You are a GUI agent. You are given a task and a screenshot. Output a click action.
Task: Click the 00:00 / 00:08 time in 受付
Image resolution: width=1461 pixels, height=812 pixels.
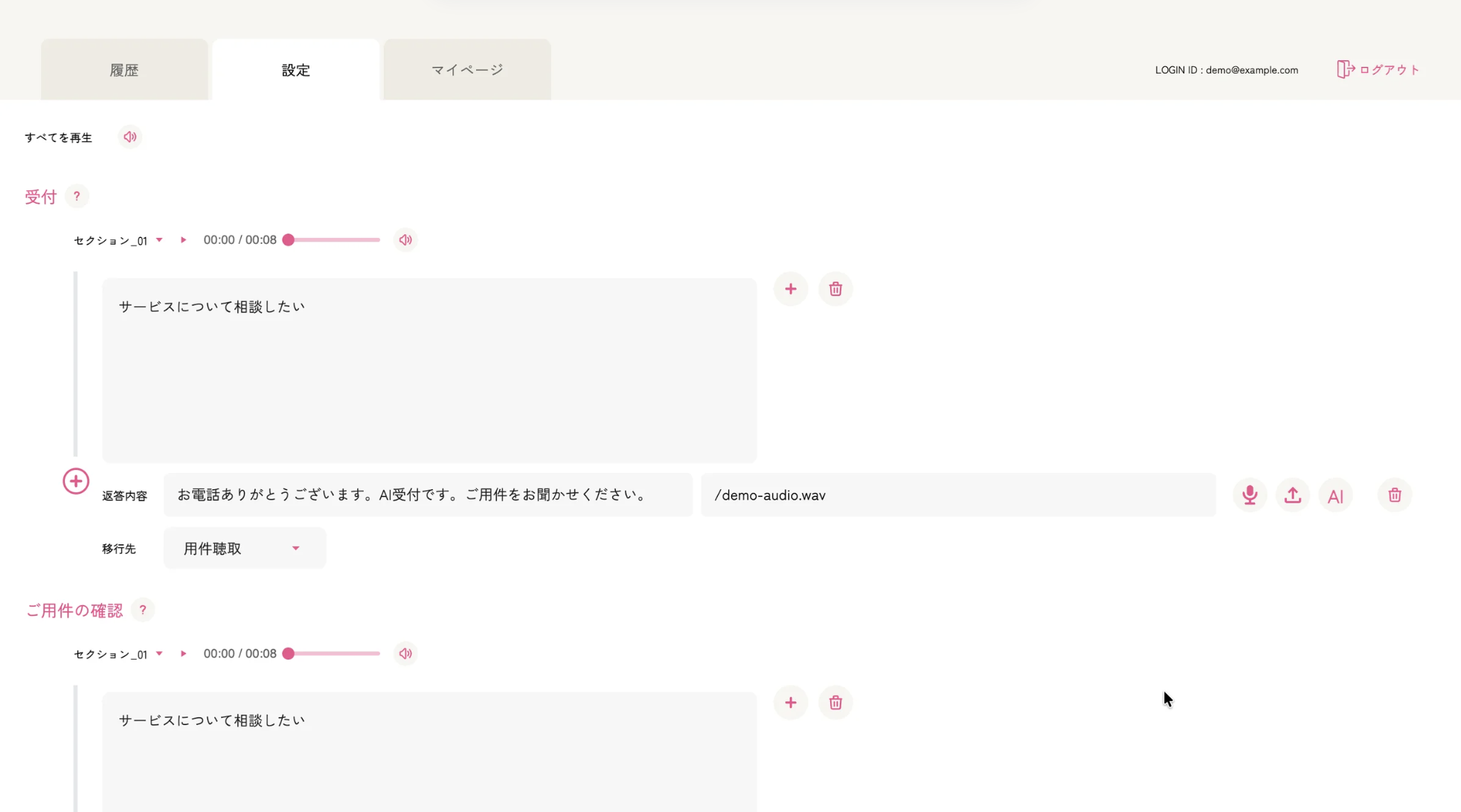(x=240, y=240)
